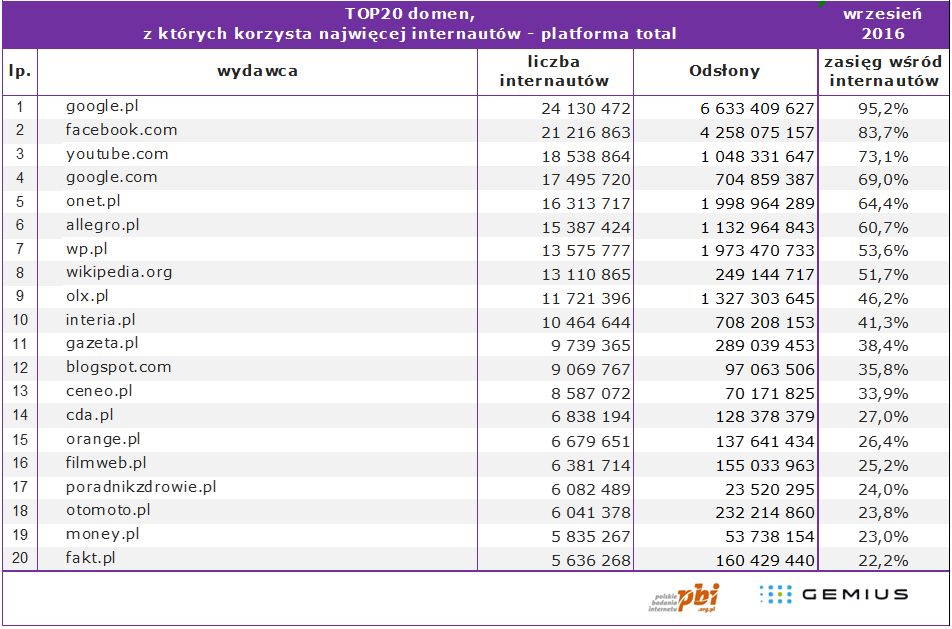Click the 41,3% reach value
Image resolution: width=952 pixels, height=629 pixels.
click(883, 322)
